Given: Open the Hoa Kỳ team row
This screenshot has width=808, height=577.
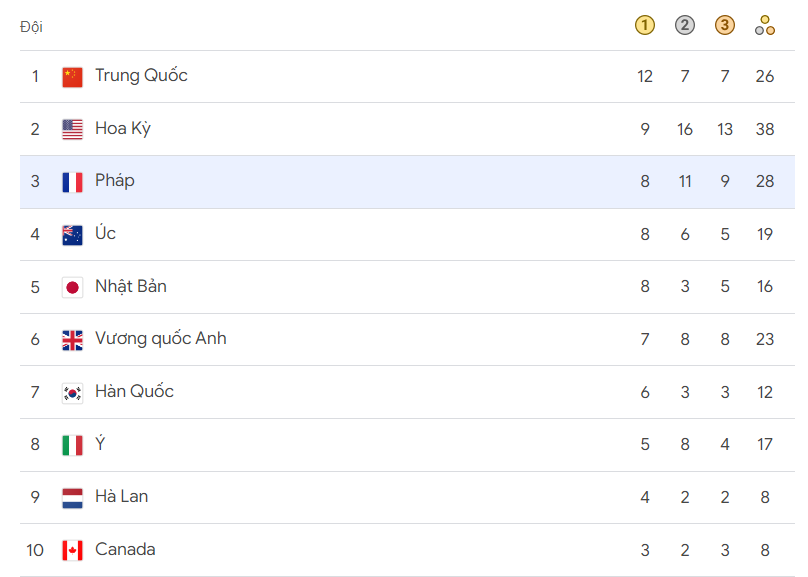Looking at the screenshot, I should tap(407, 129).
